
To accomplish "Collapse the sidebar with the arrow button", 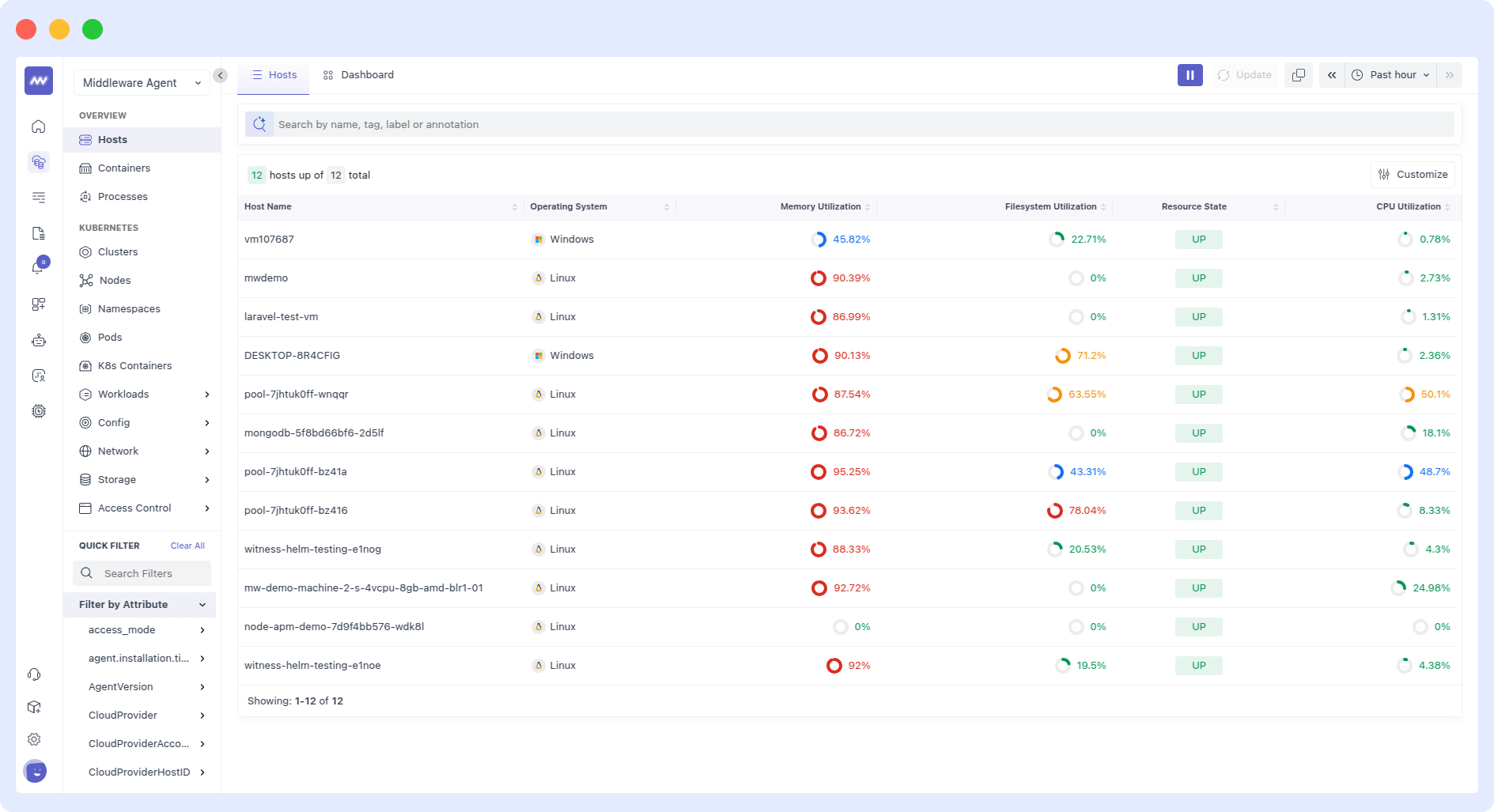I will [221, 76].
